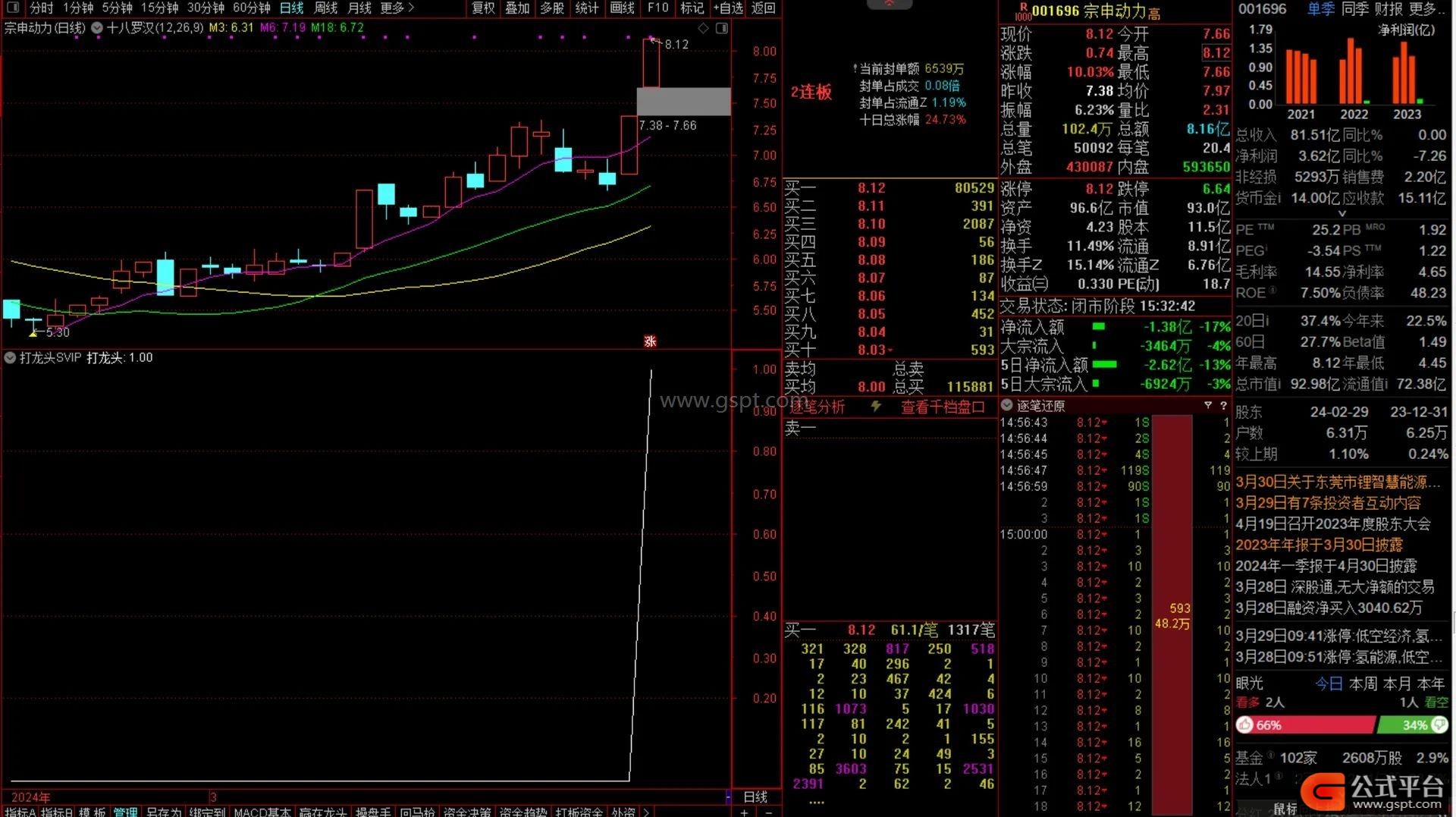The height and width of the screenshot is (817, 1456).
Task: Select the 60分钟 period tab
Action: [x=252, y=8]
